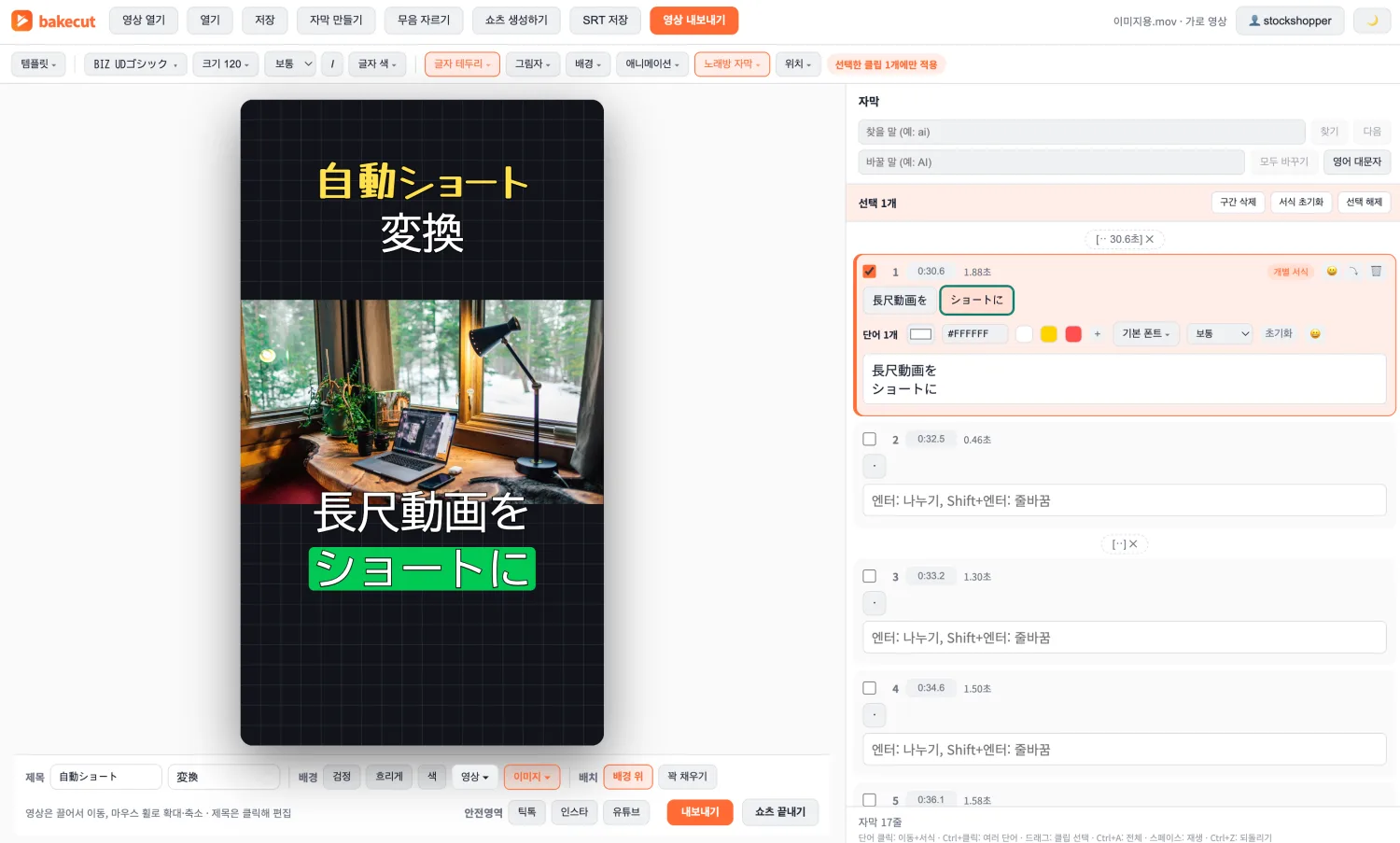Open the color picker box beside #FFFFFF

(x=921, y=334)
